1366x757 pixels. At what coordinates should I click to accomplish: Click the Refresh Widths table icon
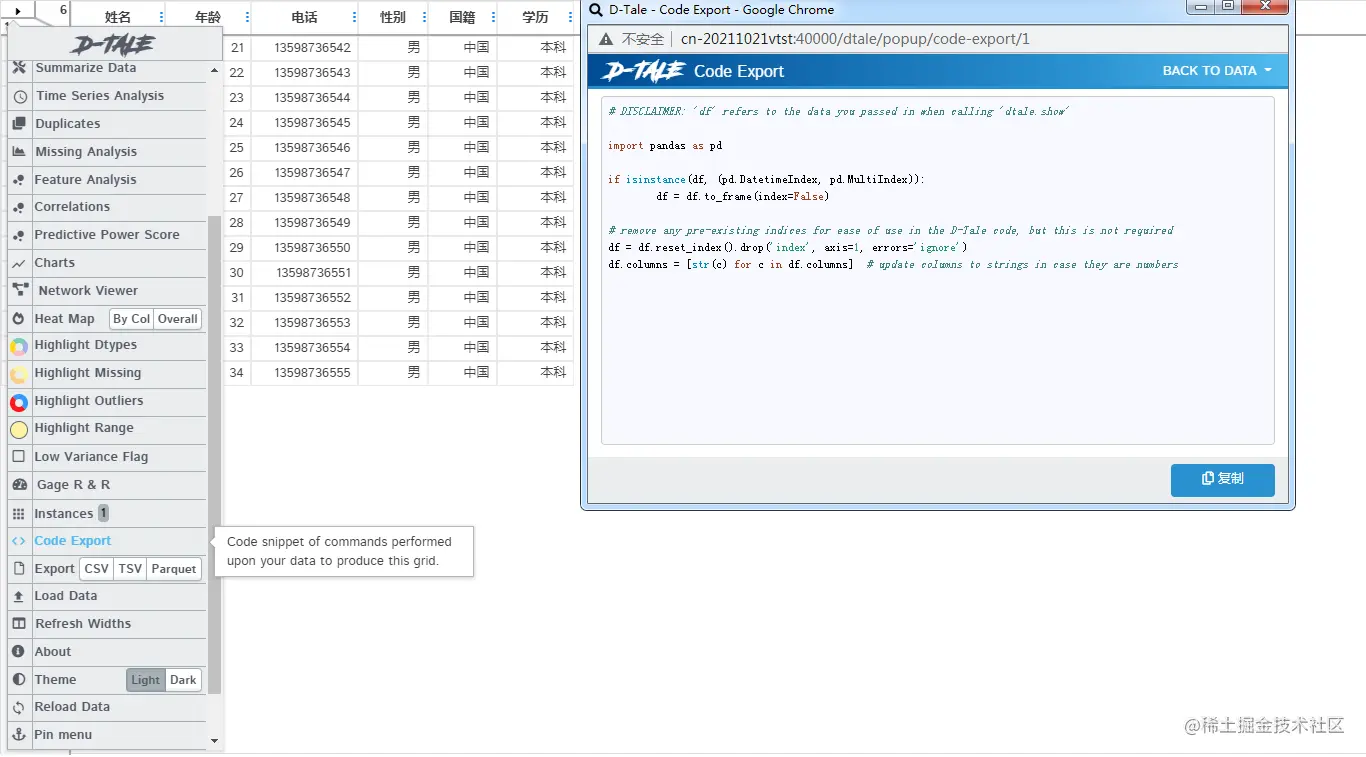coord(19,624)
